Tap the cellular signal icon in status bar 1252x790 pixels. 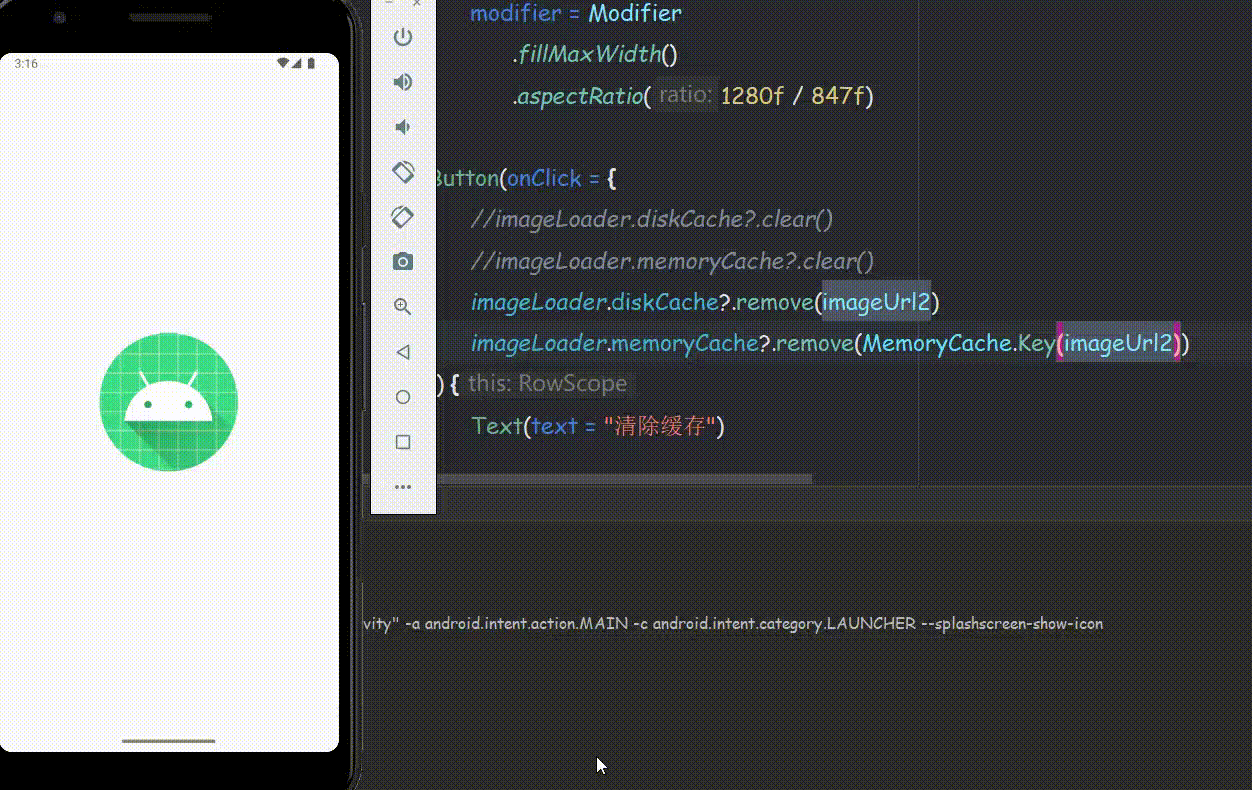(298, 63)
